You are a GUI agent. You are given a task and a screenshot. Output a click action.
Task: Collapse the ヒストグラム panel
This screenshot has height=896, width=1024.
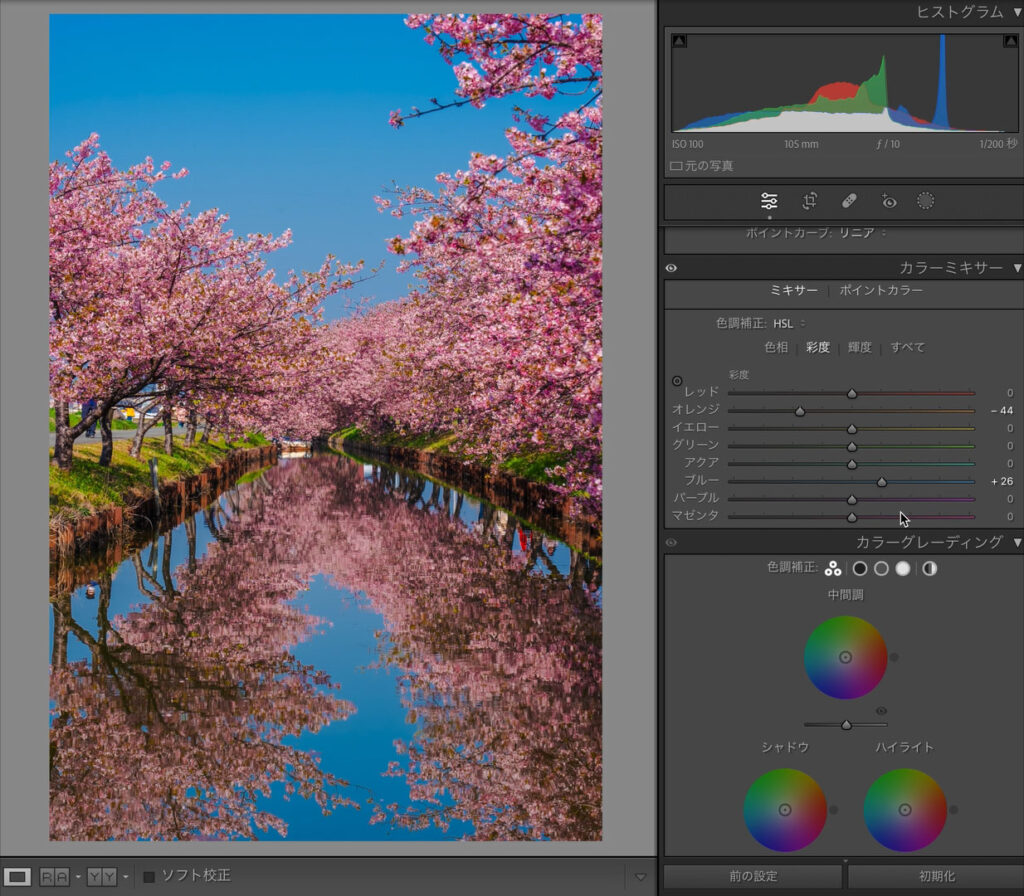tap(1017, 12)
